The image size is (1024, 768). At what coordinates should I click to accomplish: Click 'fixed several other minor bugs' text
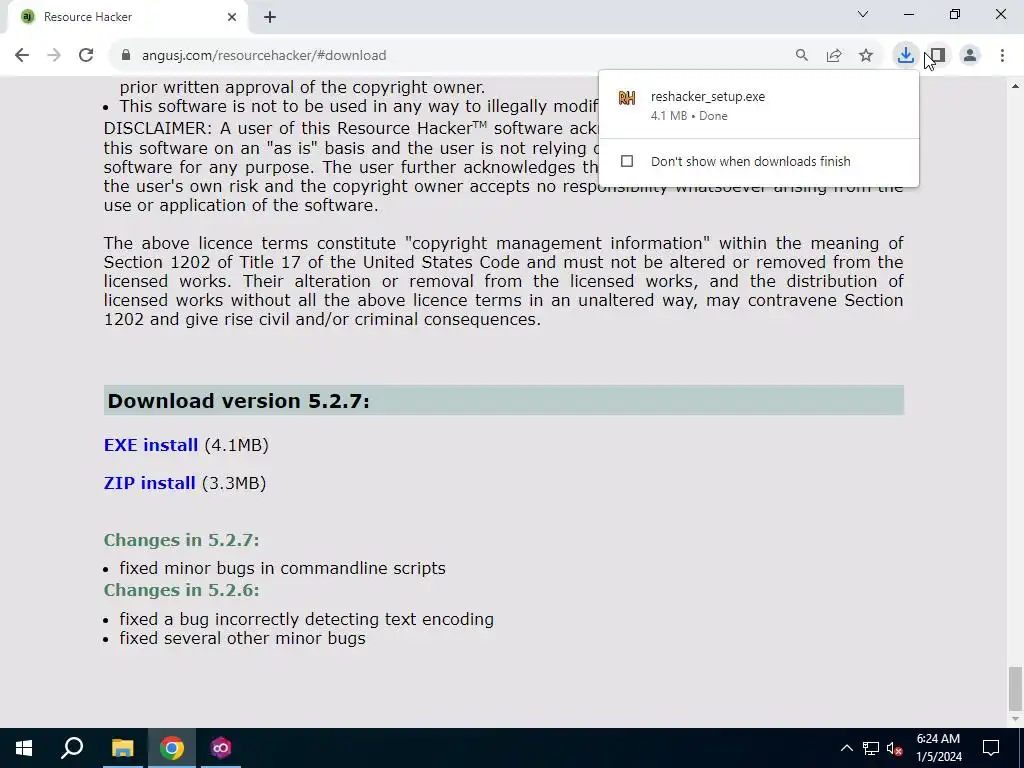click(x=242, y=639)
